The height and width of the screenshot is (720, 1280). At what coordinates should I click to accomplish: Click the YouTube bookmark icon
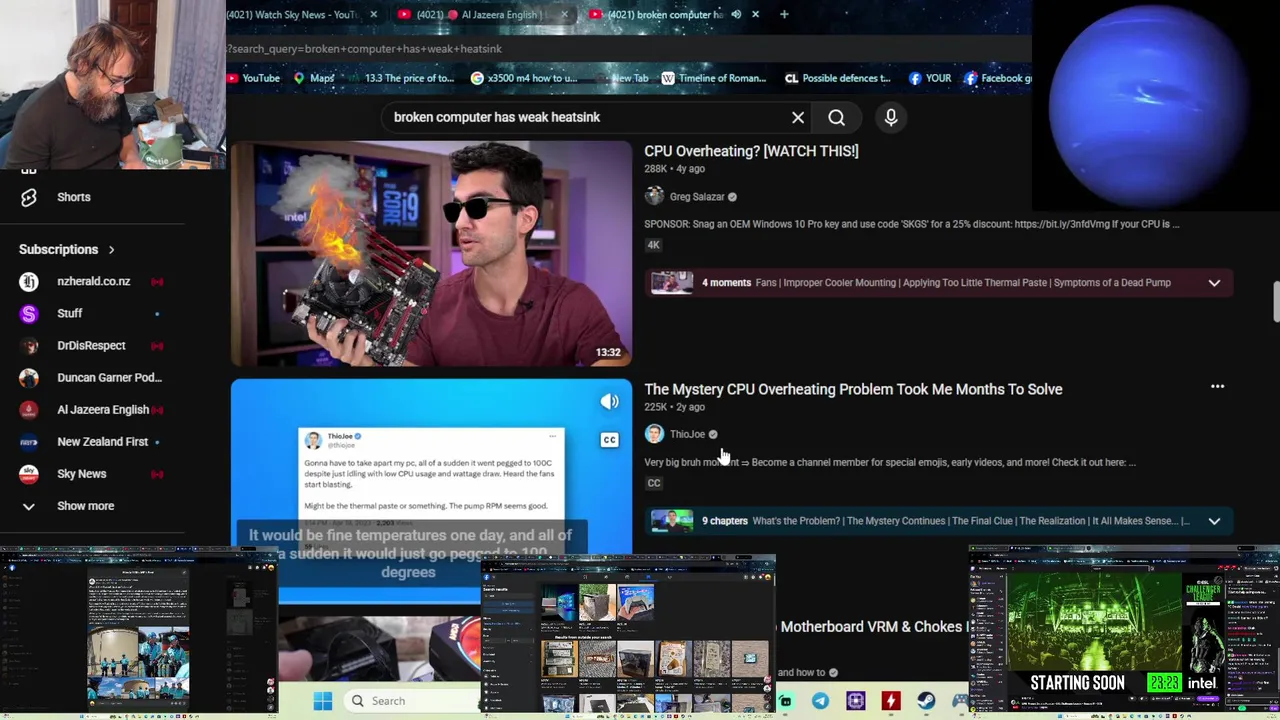(x=233, y=78)
